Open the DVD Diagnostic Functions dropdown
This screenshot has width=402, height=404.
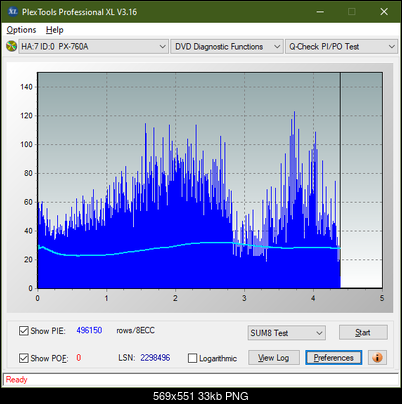[227, 47]
